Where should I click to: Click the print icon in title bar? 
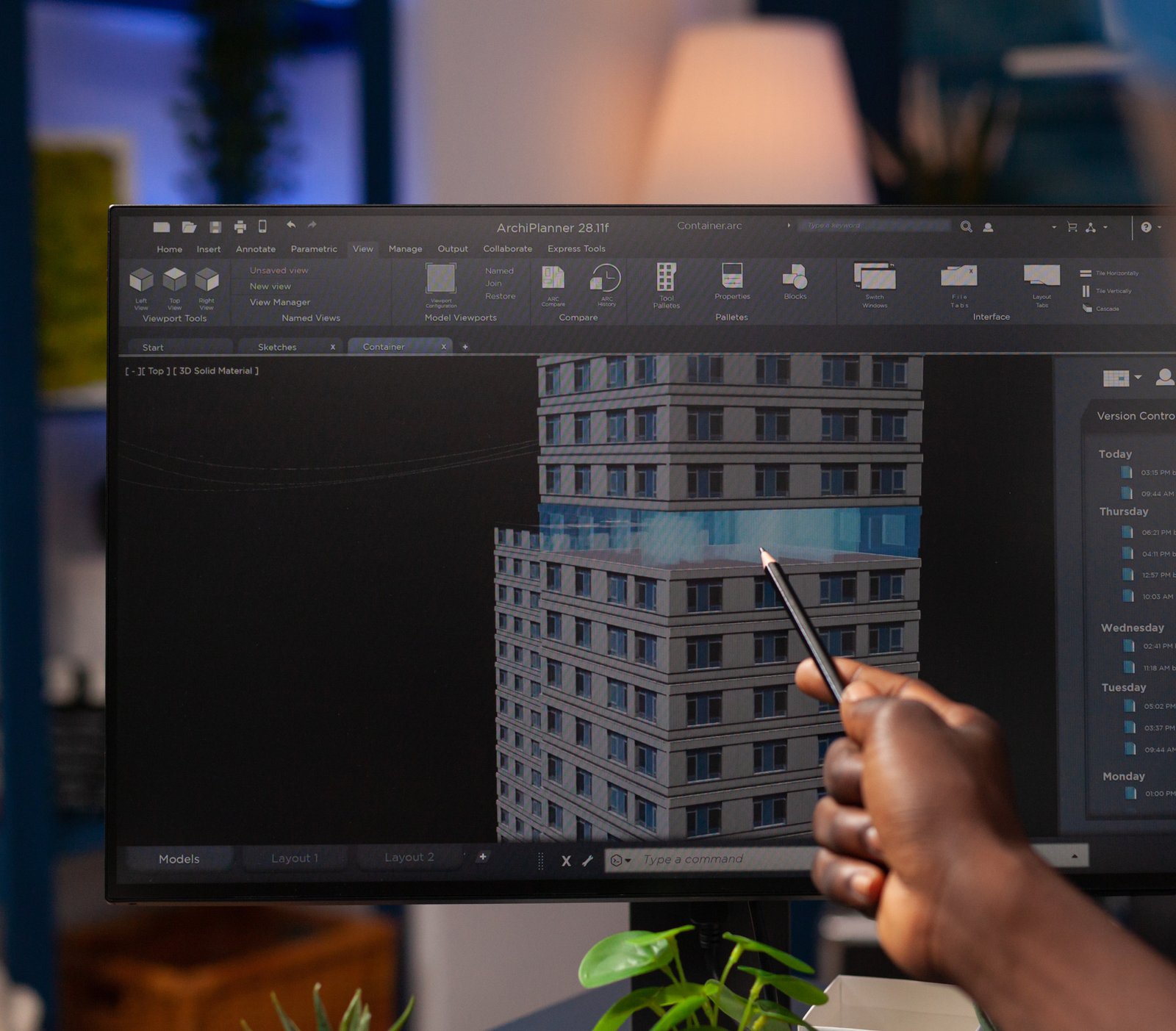pos(240,227)
